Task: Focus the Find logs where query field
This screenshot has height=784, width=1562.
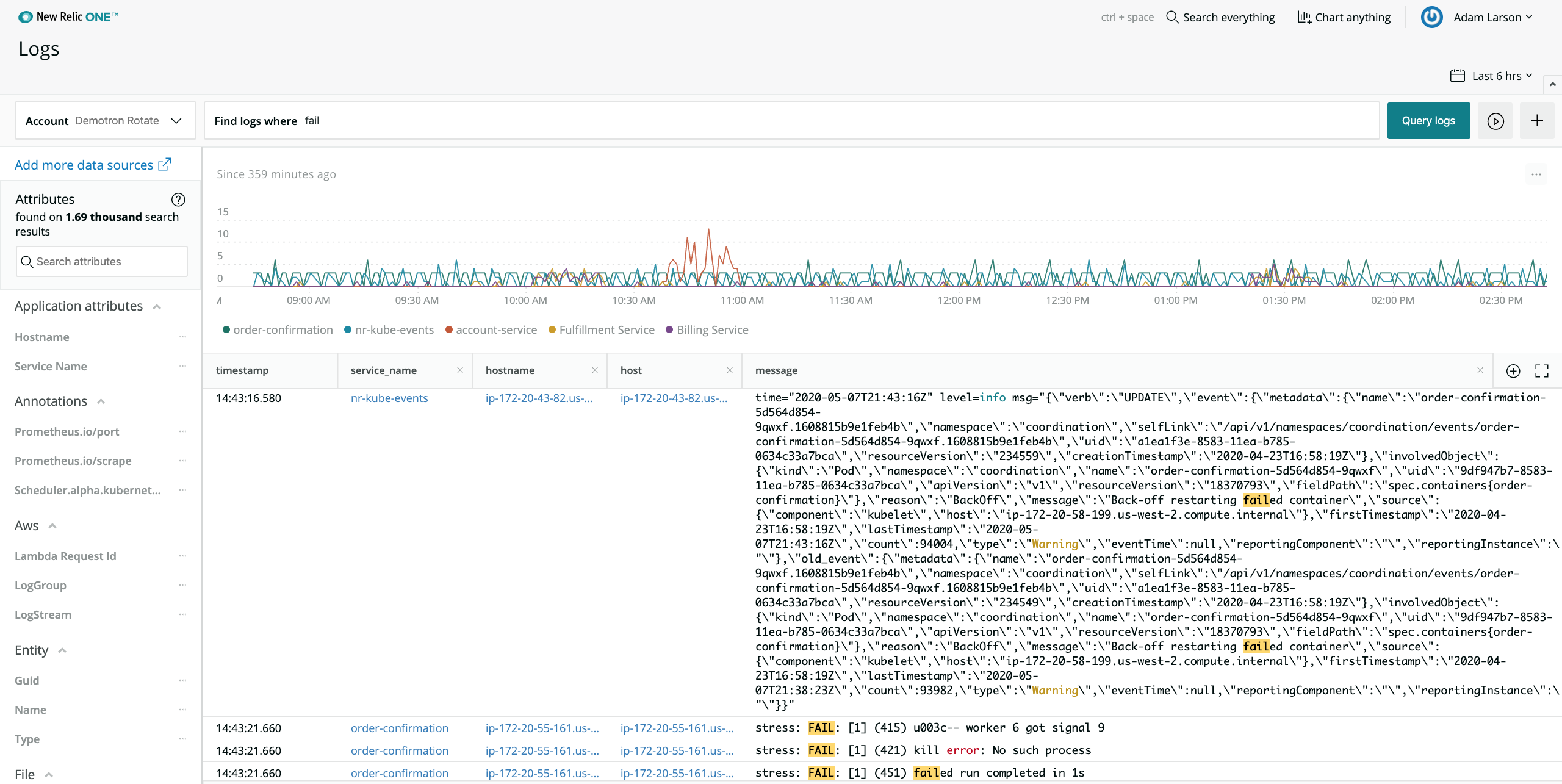Action: tap(791, 121)
